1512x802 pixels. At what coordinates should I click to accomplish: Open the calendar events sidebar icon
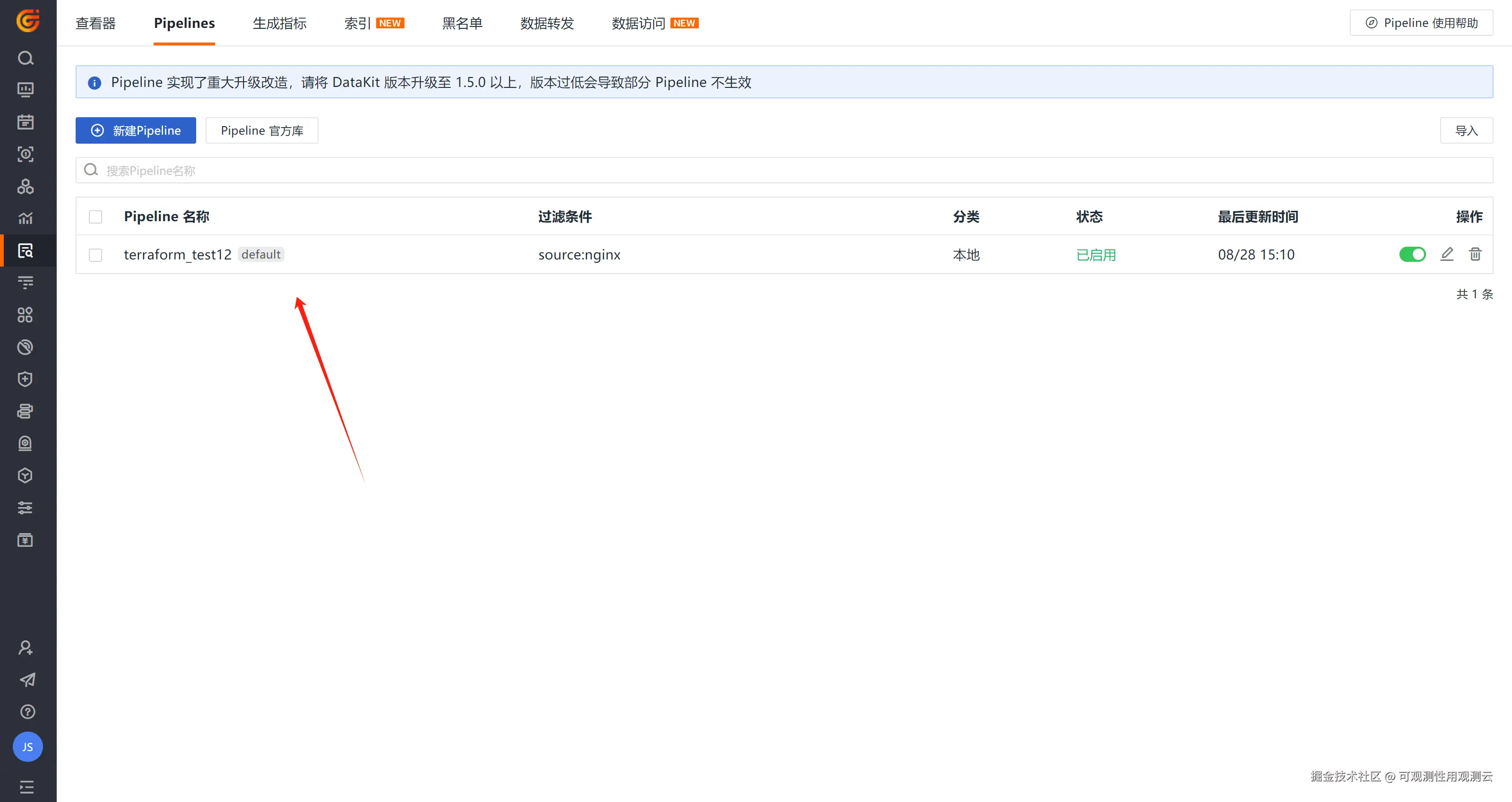coord(25,122)
